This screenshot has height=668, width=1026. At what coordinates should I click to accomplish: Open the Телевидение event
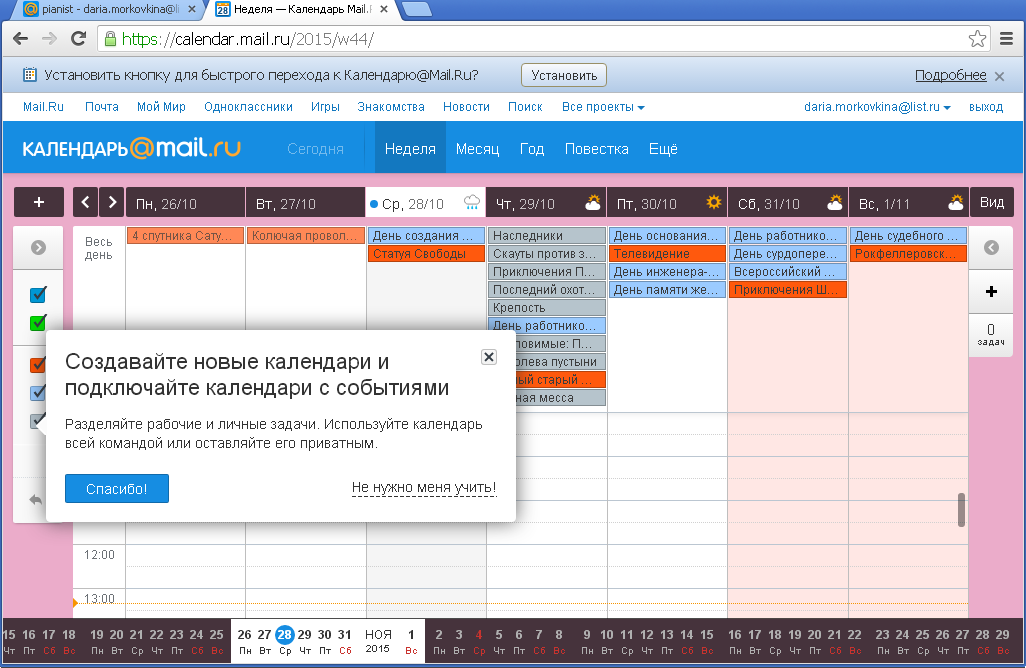click(667, 254)
